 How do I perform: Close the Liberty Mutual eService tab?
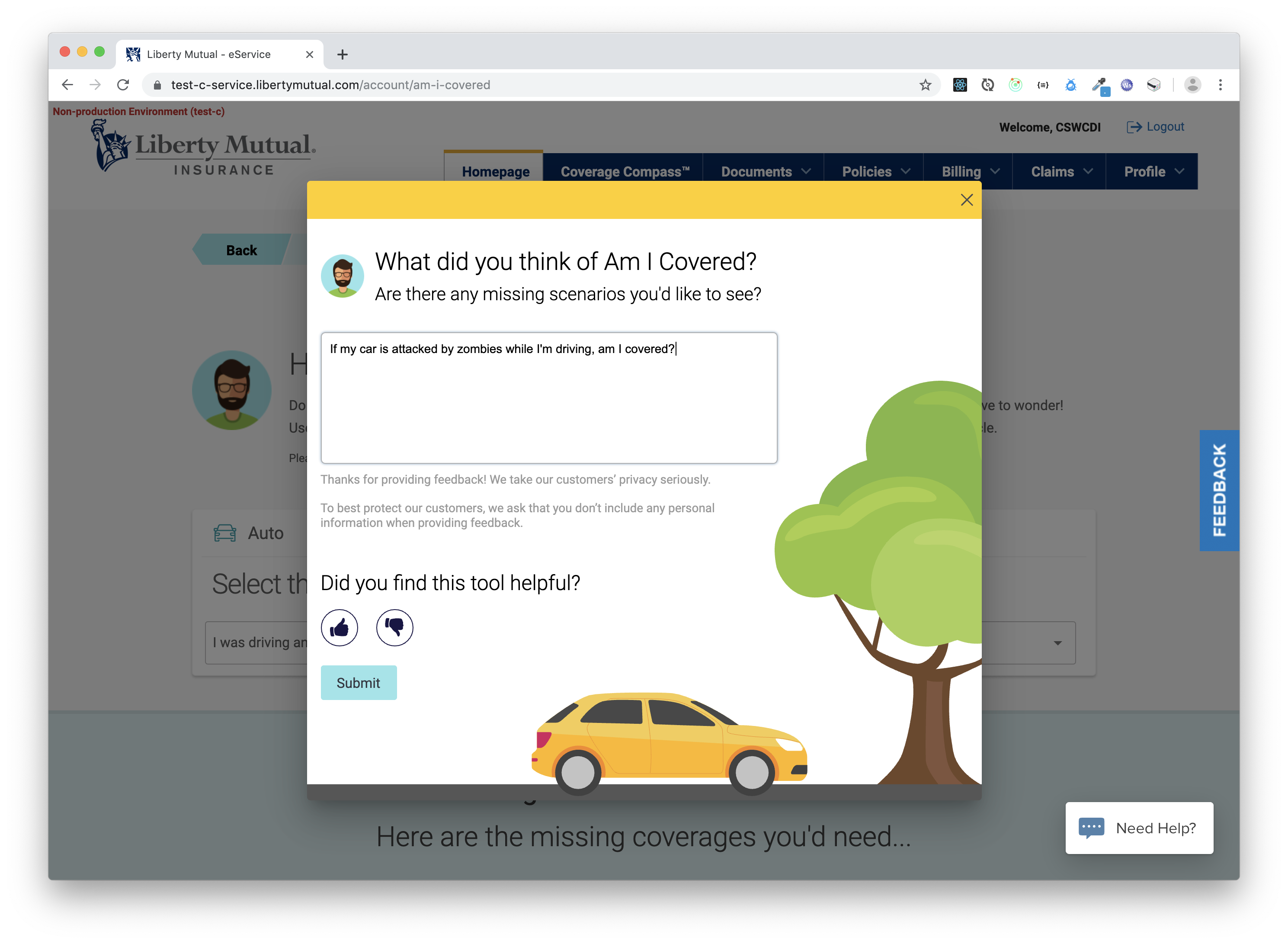tap(310, 54)
